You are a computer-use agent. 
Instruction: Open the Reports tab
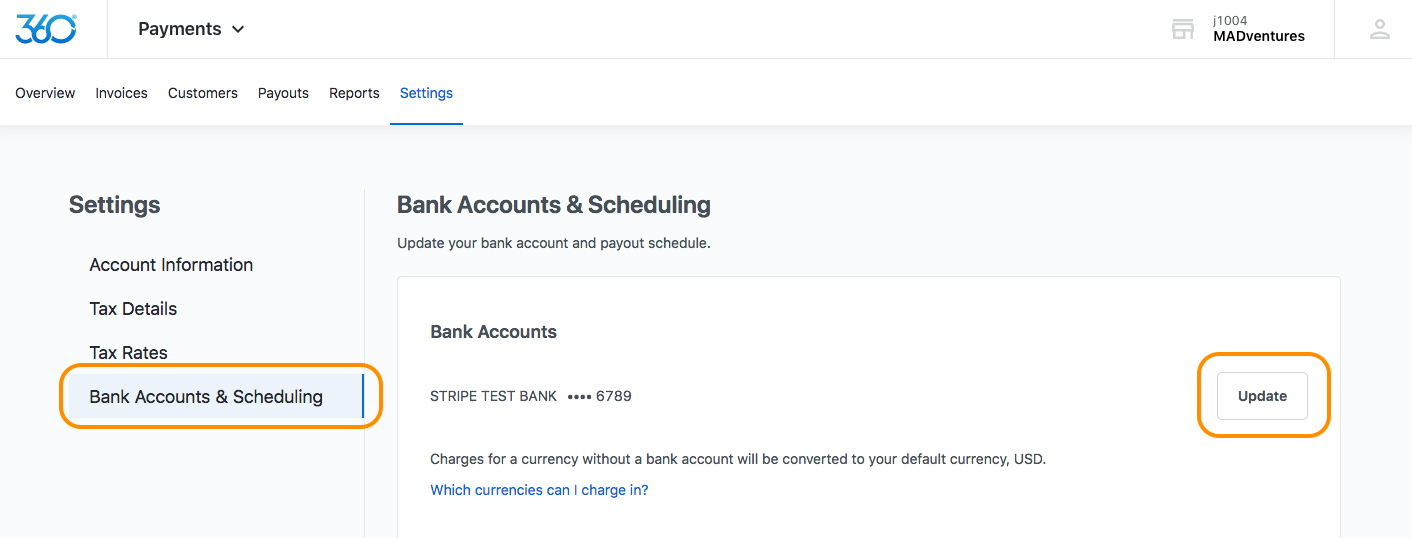point(354,93)
